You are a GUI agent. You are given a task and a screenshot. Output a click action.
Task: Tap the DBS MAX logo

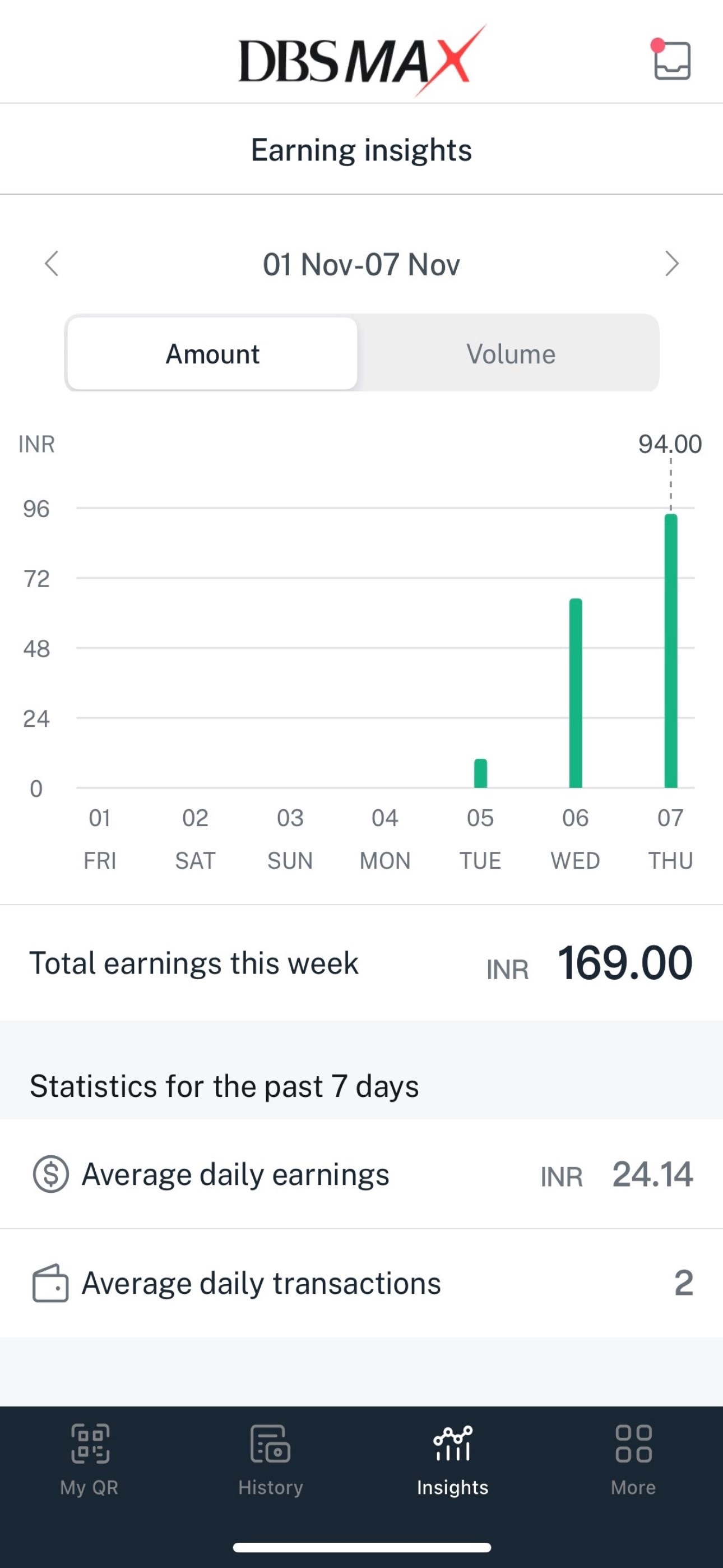[x=362, y=60]
